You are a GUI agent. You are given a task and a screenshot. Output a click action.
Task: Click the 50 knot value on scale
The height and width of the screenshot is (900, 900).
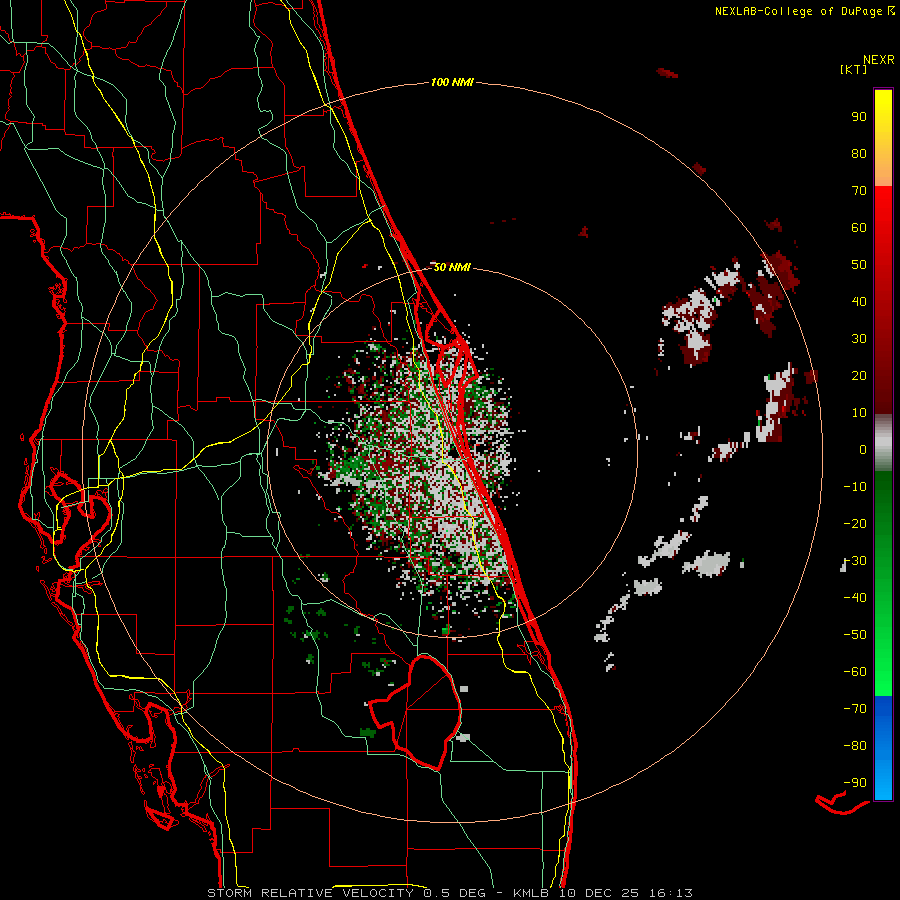coord(859,265)
